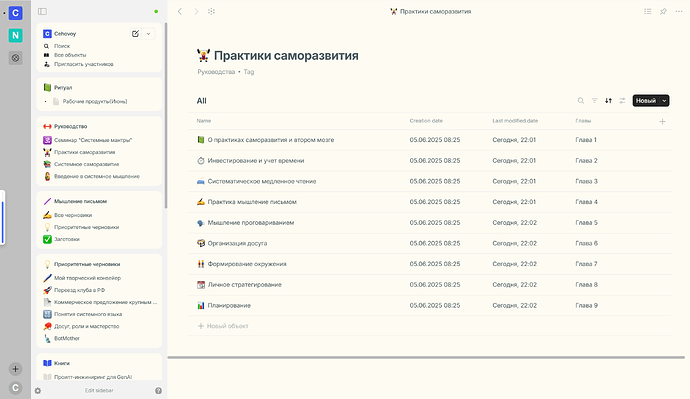690x399 pixels.
Task: Click the horizontal scrollbar below the table
Action: tap(426, 357)
